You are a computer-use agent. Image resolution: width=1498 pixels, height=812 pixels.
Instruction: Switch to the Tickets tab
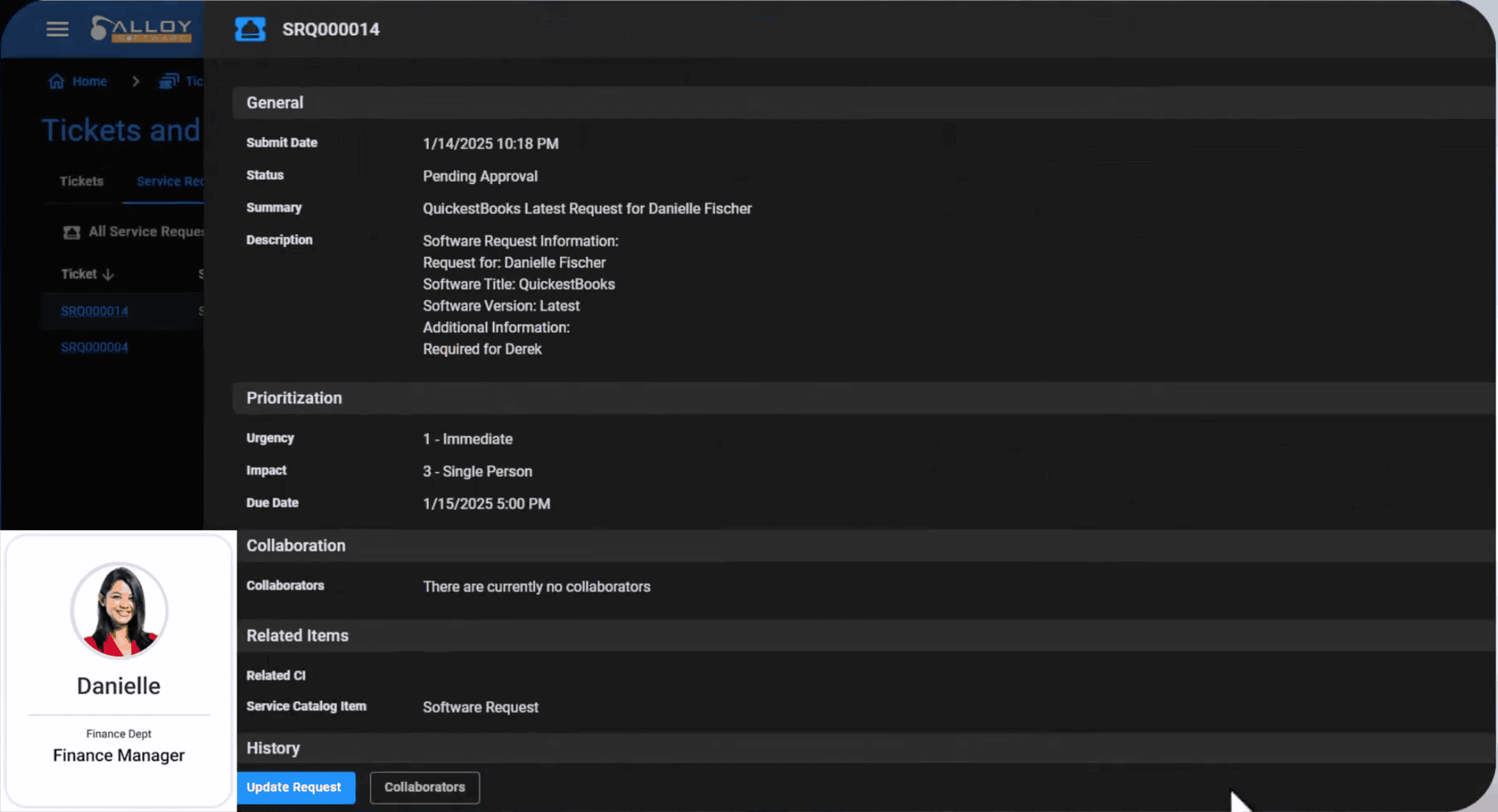pyautogui.click(x=82, y=181)
